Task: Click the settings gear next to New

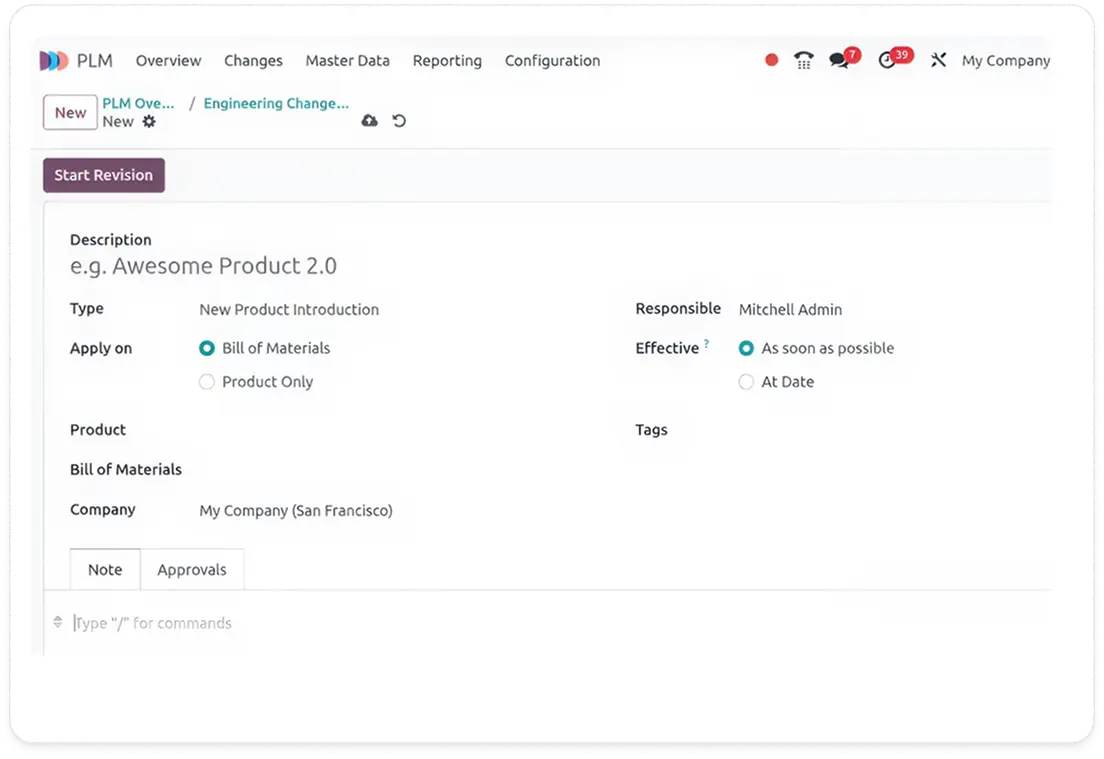Action: pos(149,121)
